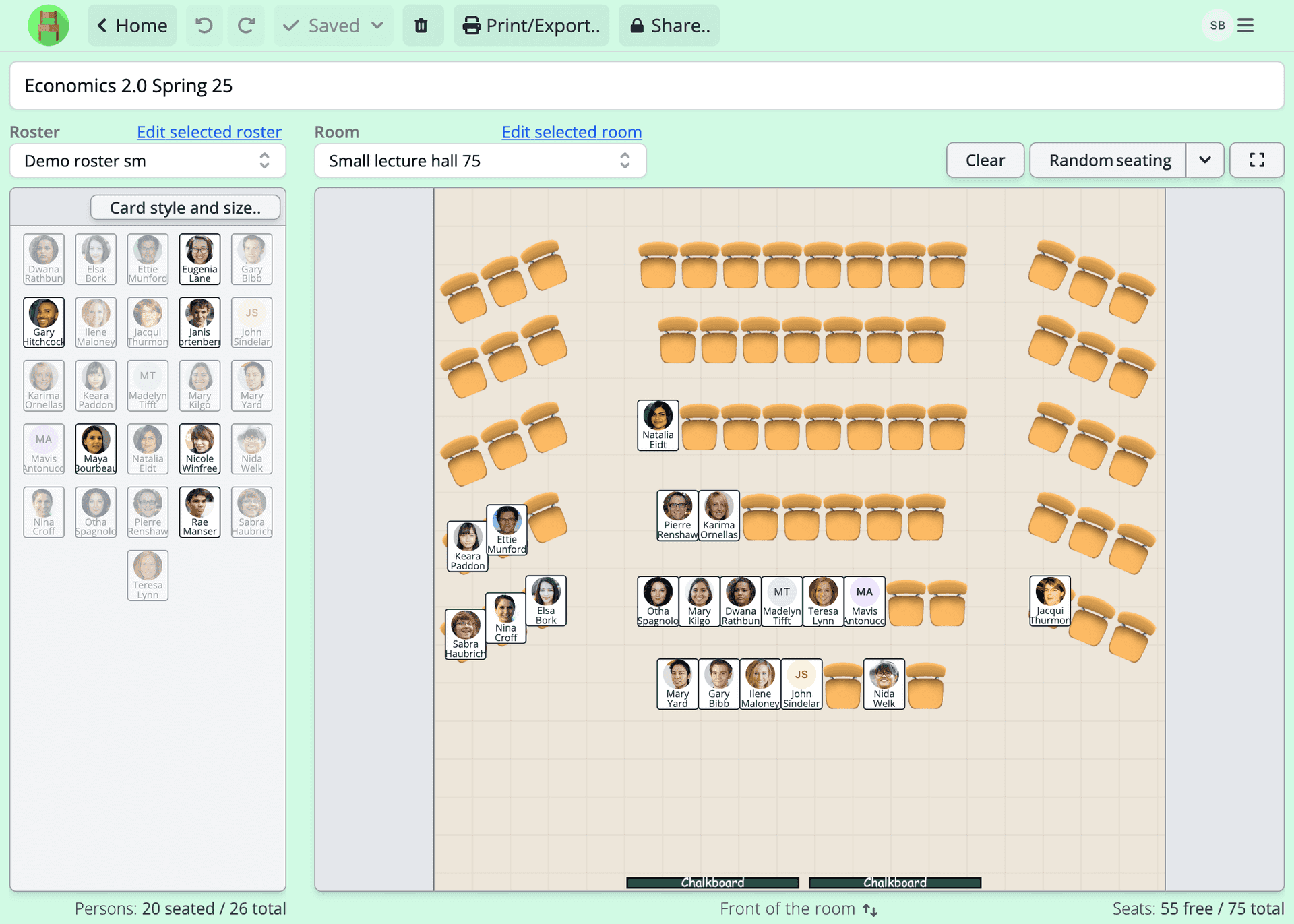Click the redo arrow icon
The width and height of the screenshot is (1294, 924).
click(x=245, y=25)
